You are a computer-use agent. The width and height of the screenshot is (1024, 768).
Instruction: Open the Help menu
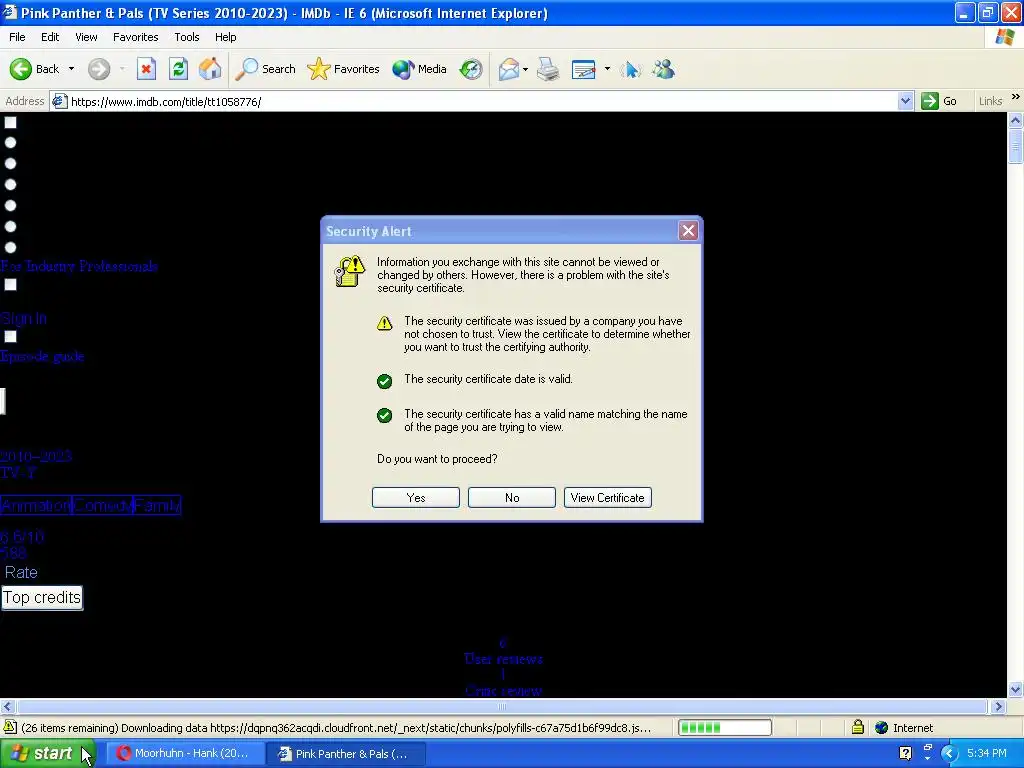click(225, 37)
